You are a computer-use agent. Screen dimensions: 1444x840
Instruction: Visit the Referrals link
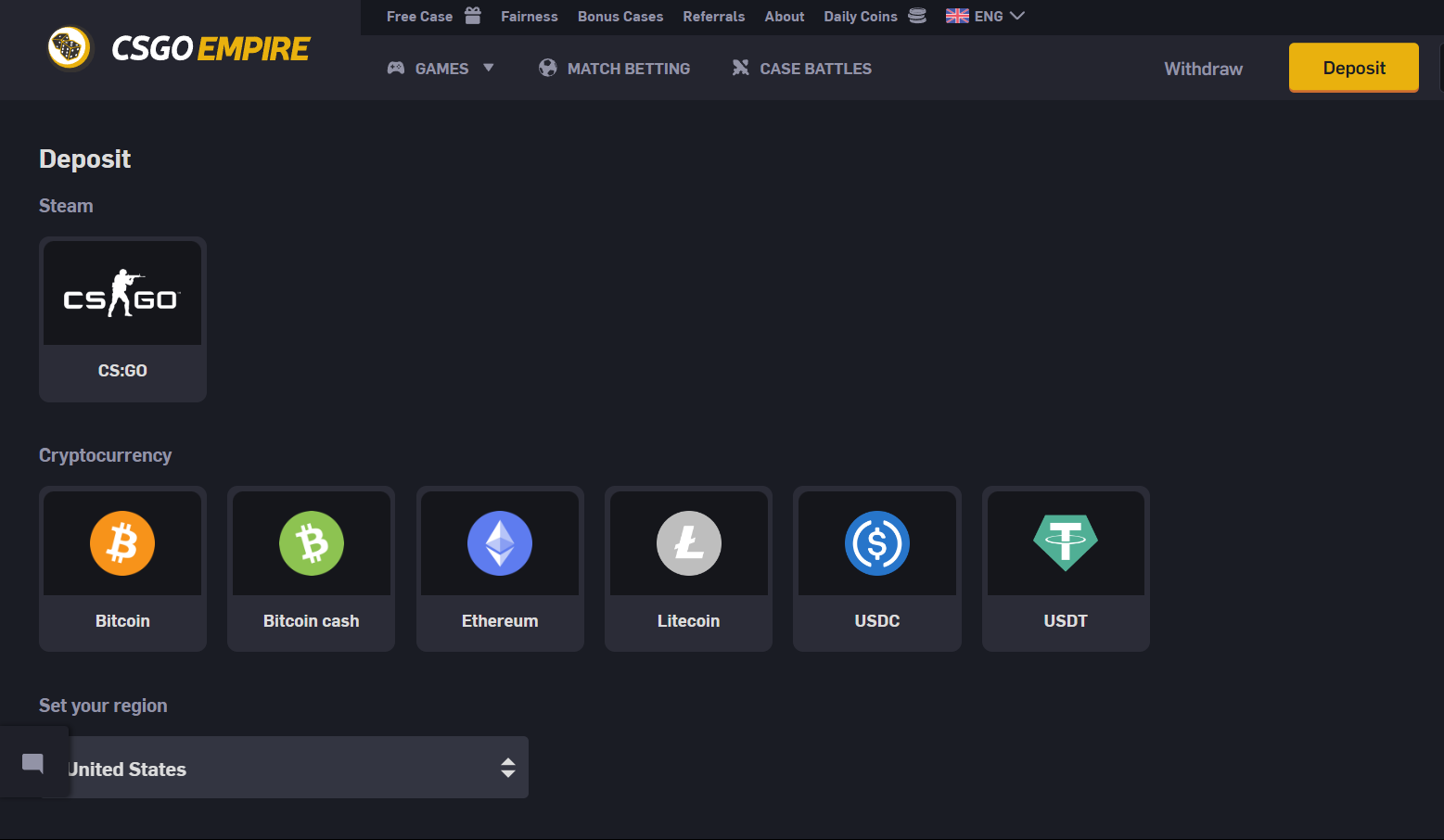tap(713, 17)
